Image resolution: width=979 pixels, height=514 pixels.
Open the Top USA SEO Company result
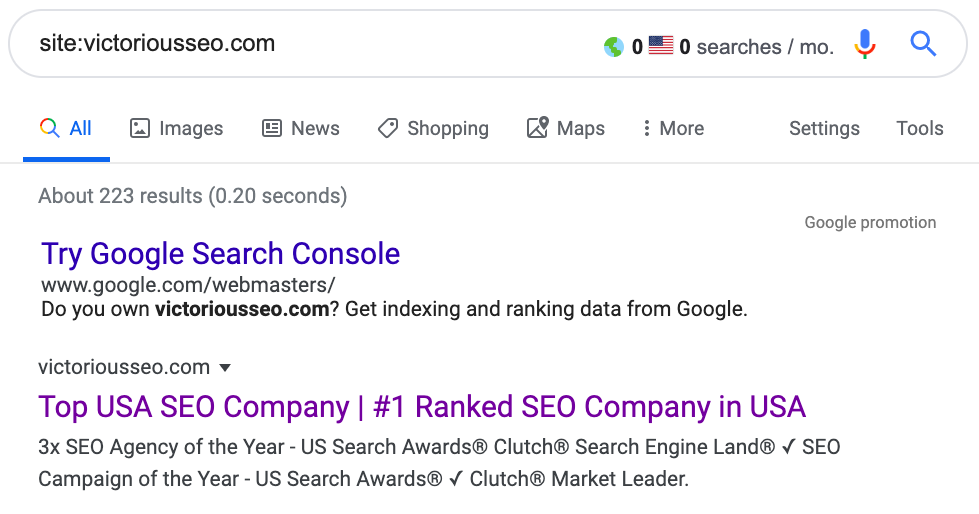point(422,407)
